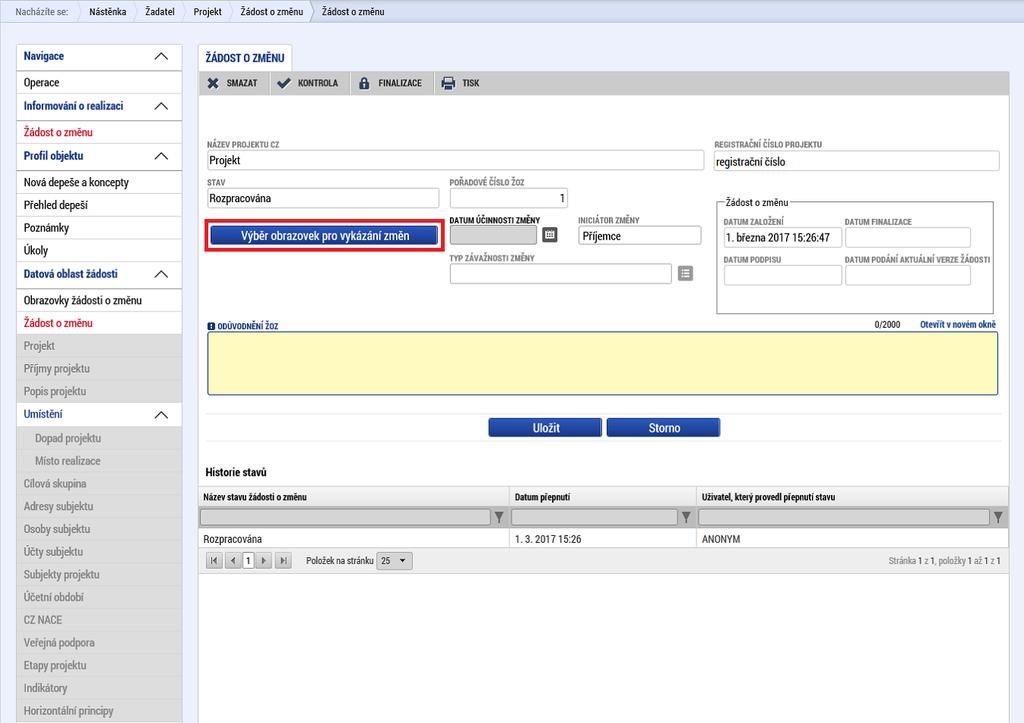Go to next page of Historie stavů
The width and height of the screenshot is (1024, 723).
pyautogui.click(x=264, y=560)
